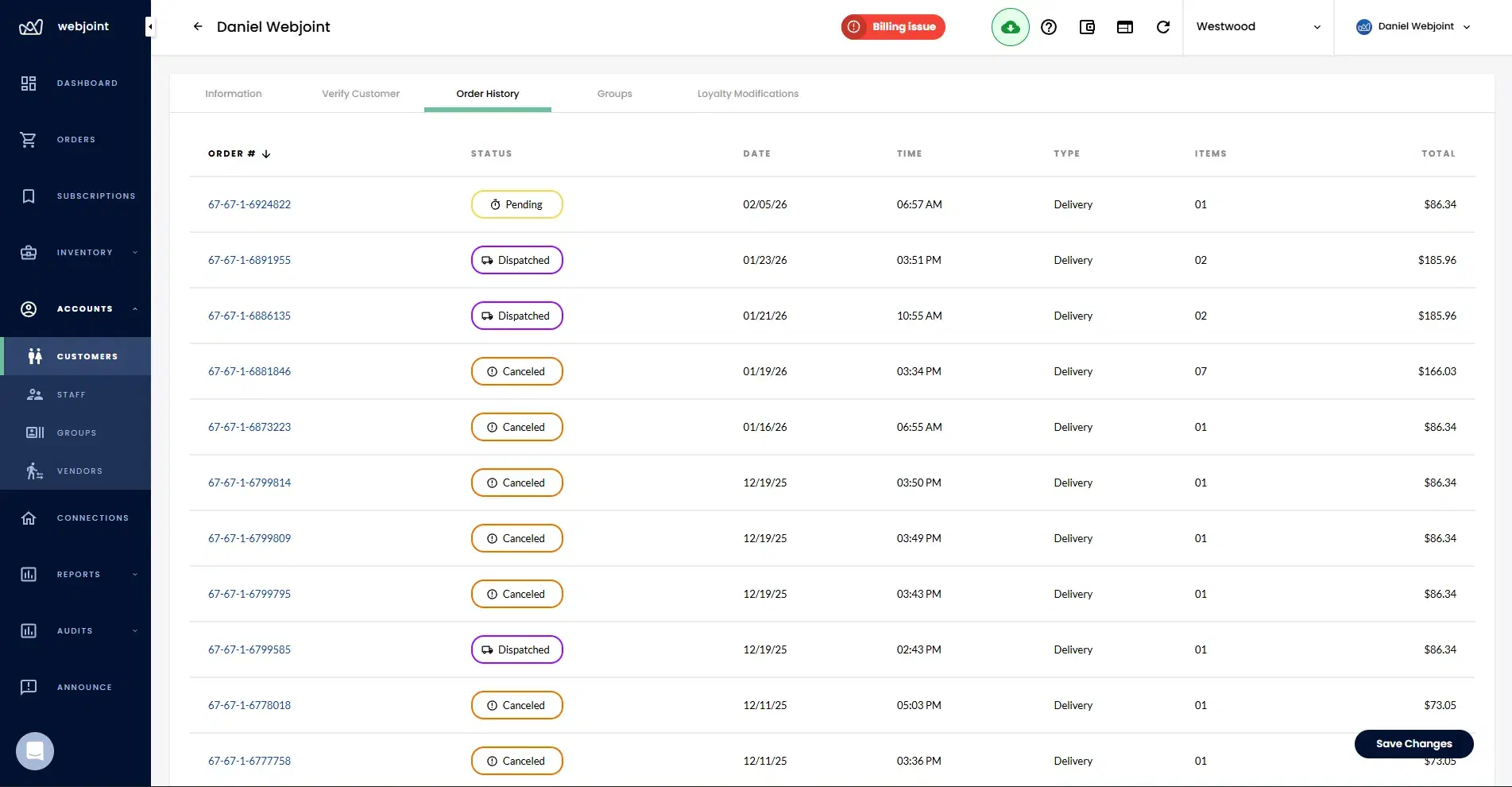Click the wallet icon in the header
This screenshot has width=1512, height=787.
coord(1087,26)
